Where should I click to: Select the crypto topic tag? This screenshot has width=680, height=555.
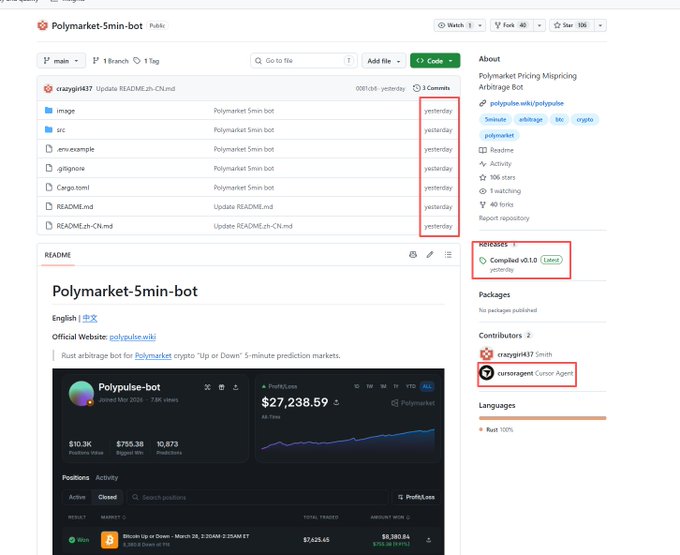point(585,119)
